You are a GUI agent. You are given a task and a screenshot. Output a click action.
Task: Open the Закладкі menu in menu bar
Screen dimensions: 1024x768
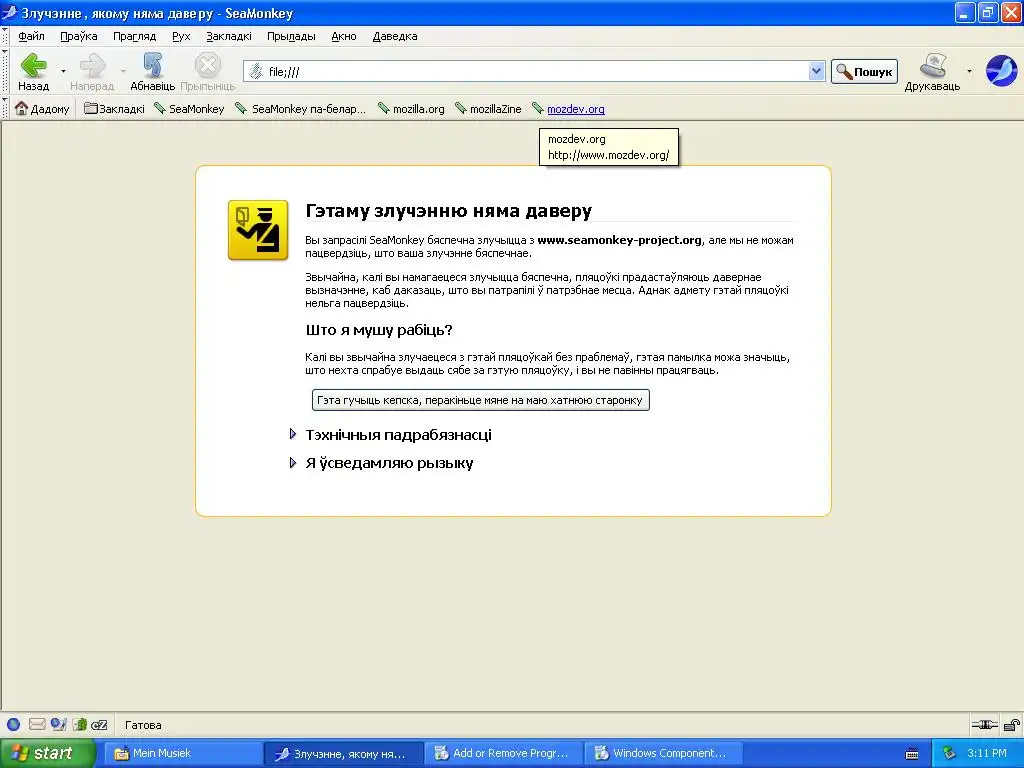[x=229, y=36]
